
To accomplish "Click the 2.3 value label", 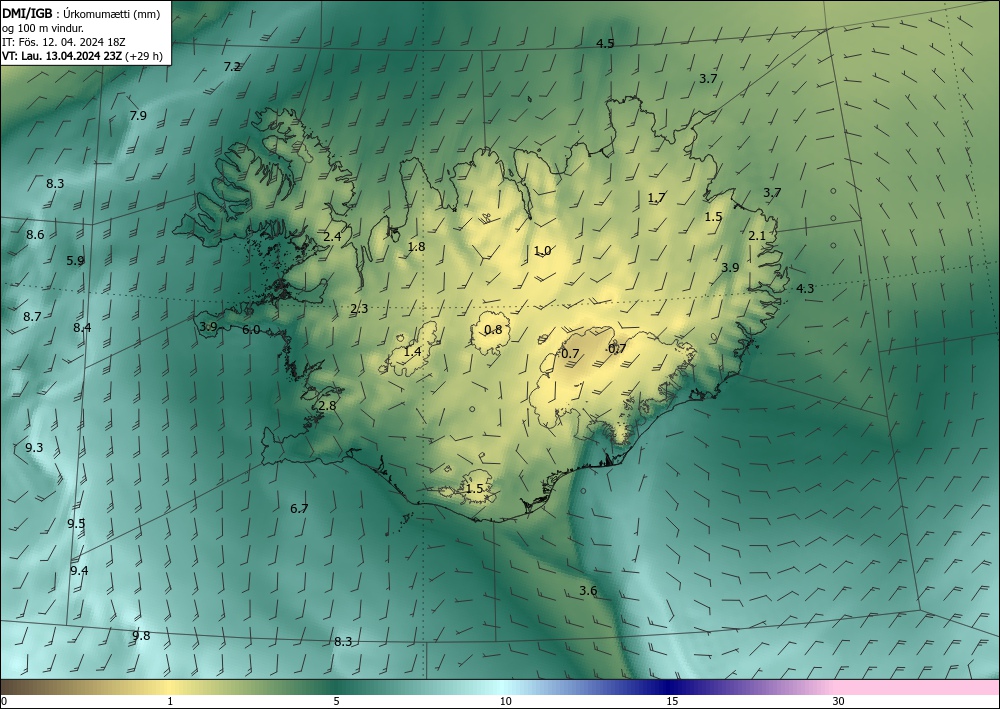I will pos(359,309).
